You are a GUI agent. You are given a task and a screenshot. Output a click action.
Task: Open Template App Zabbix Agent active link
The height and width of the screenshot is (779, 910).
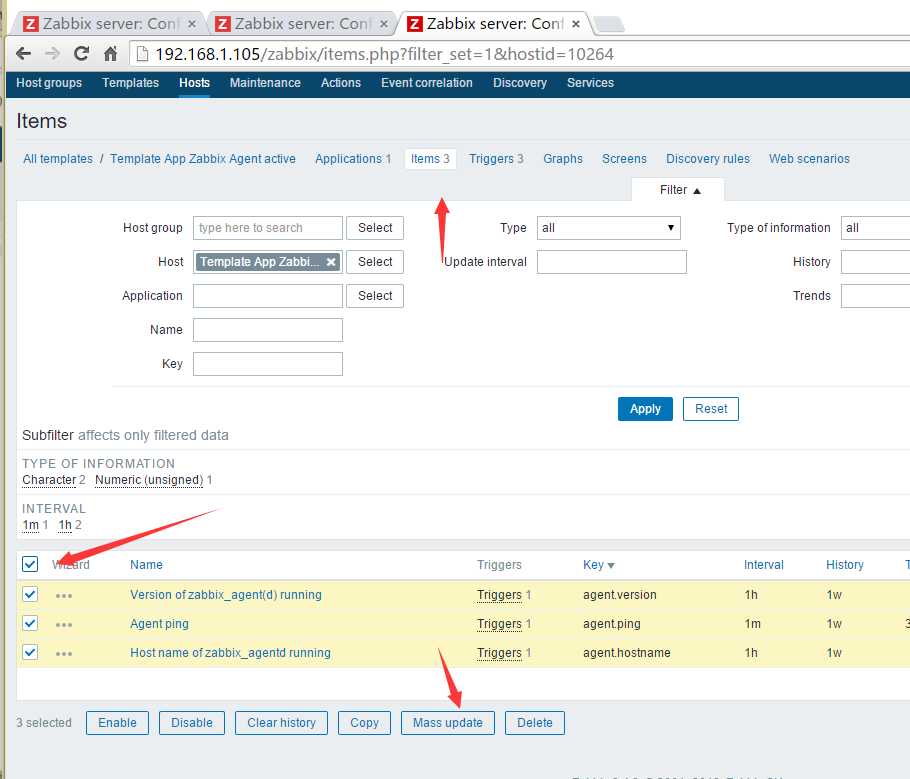tap(203, 158)
